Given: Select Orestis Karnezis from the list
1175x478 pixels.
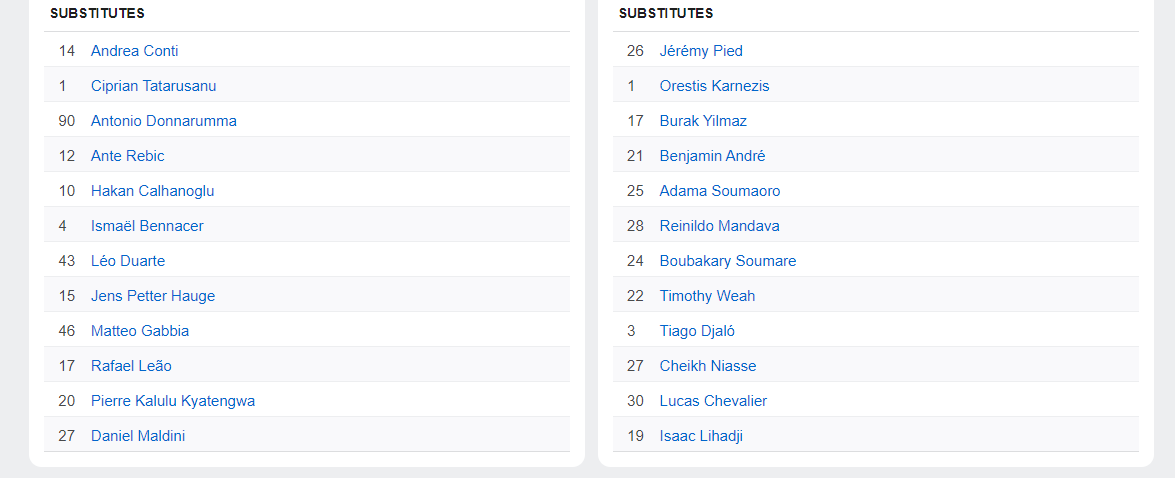Looking at the screenshot, I should point(714,86).
